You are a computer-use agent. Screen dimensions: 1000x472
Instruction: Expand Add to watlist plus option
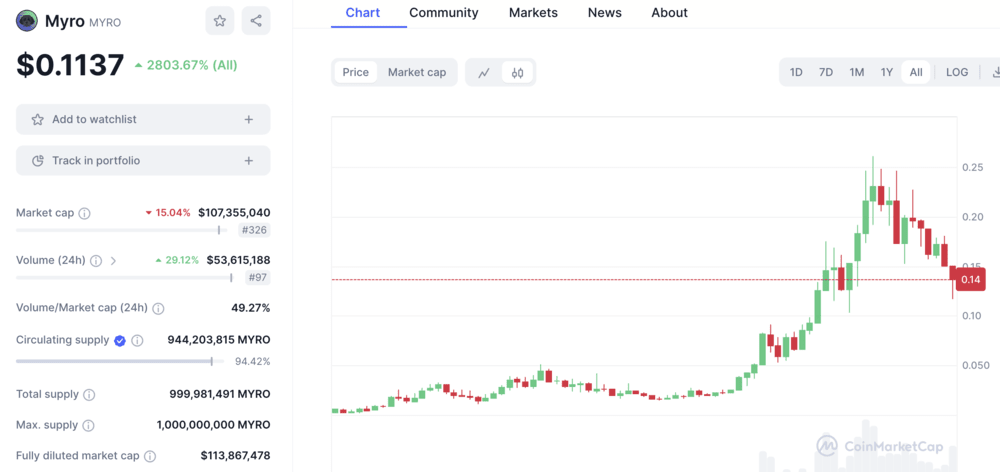click(x=249, y=119)
